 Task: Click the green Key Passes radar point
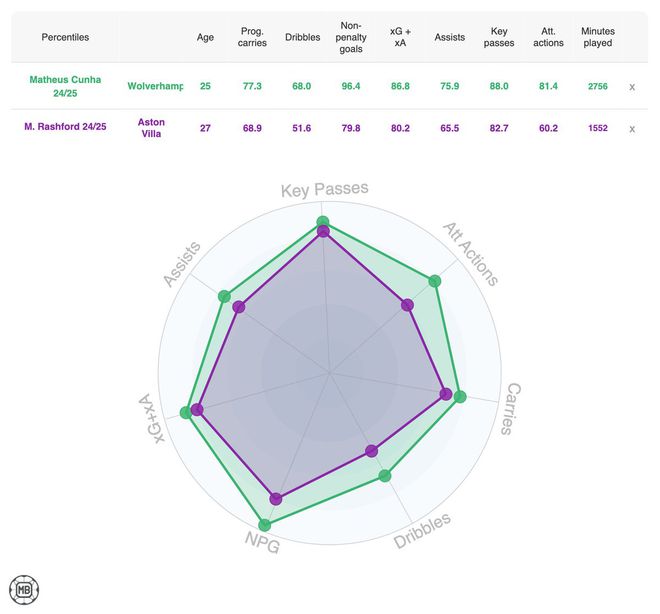[x=322, y=222]
